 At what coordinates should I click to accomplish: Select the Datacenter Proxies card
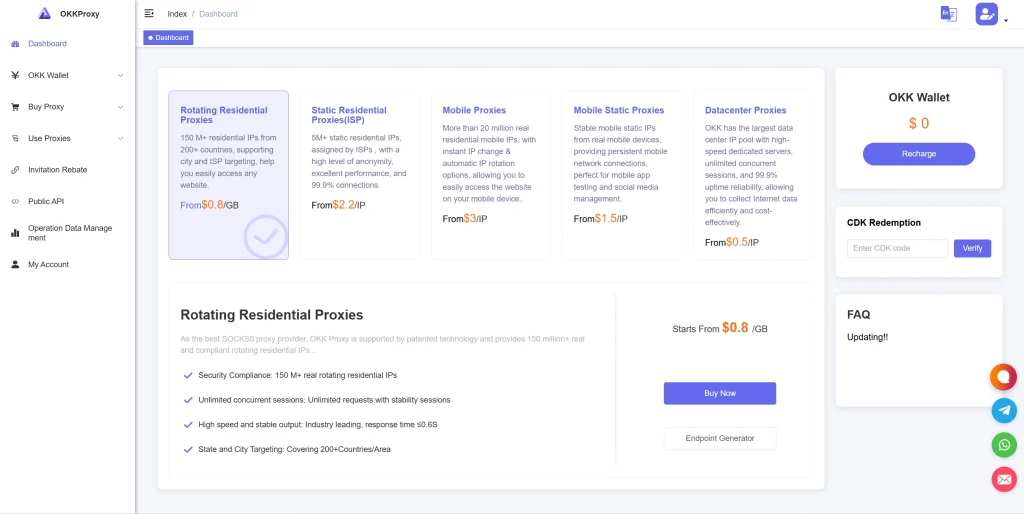coord(752,175)
